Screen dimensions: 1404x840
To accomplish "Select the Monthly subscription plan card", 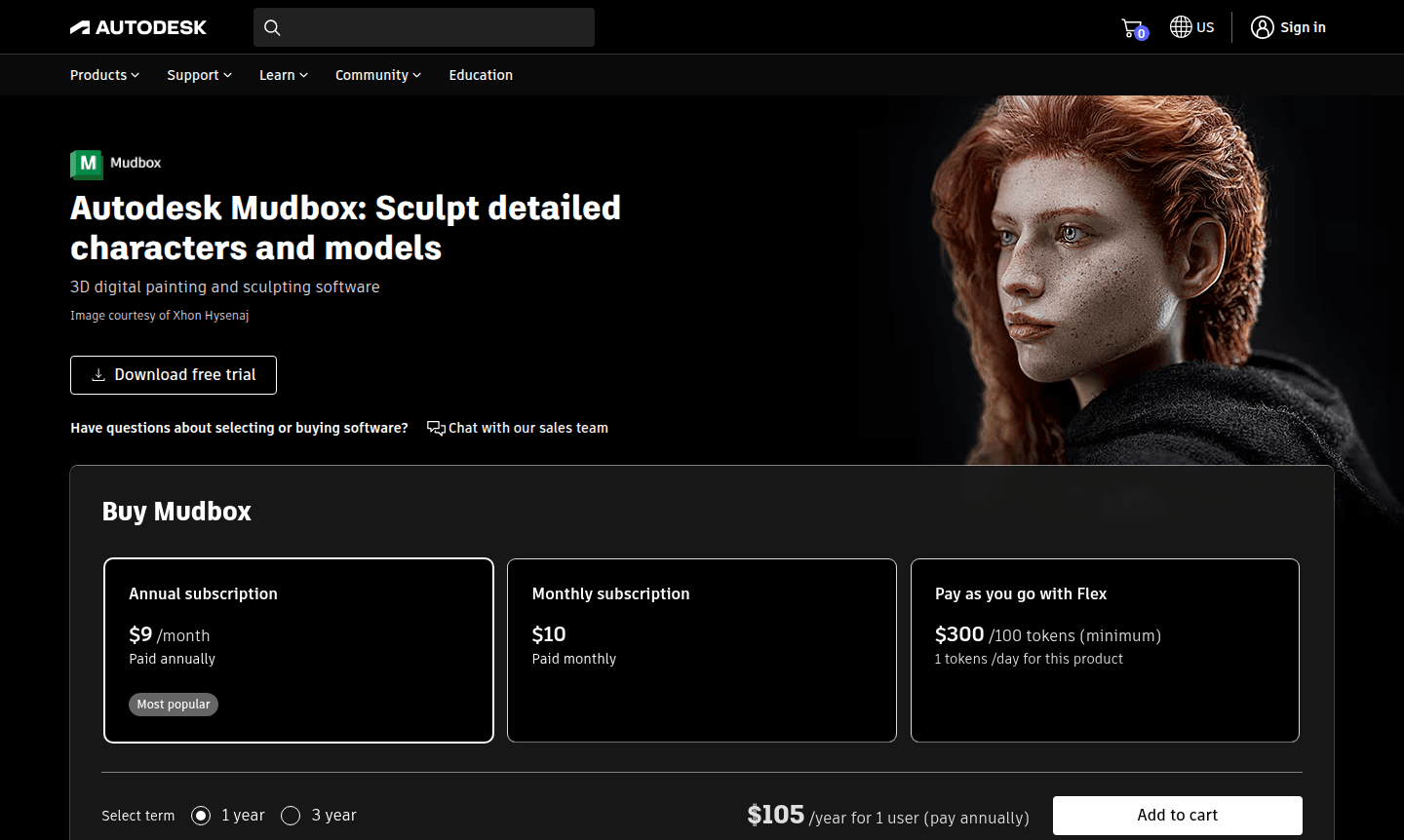I will tap(701, 650).
